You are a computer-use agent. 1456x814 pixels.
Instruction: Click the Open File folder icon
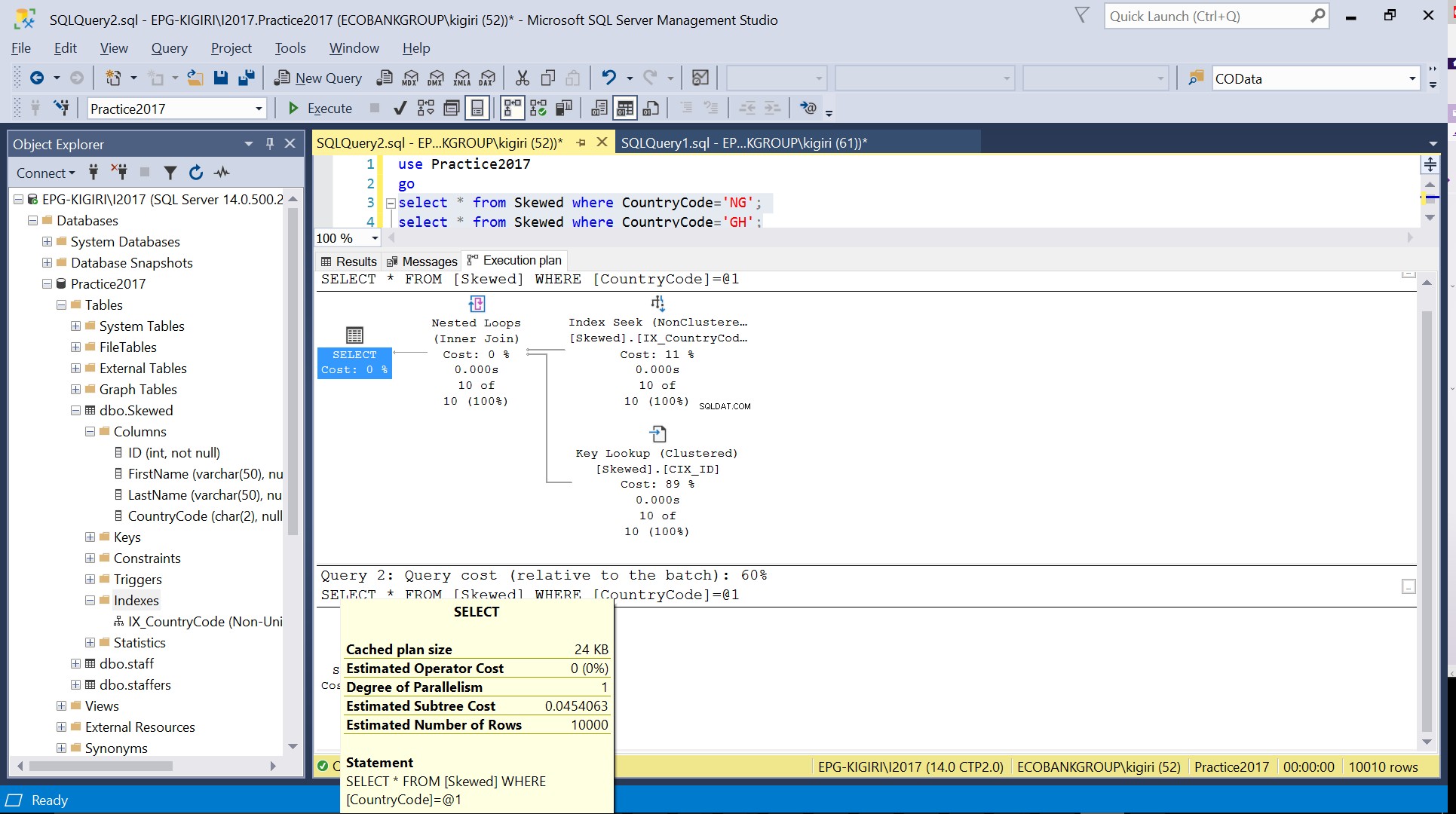tap(195, 78)
